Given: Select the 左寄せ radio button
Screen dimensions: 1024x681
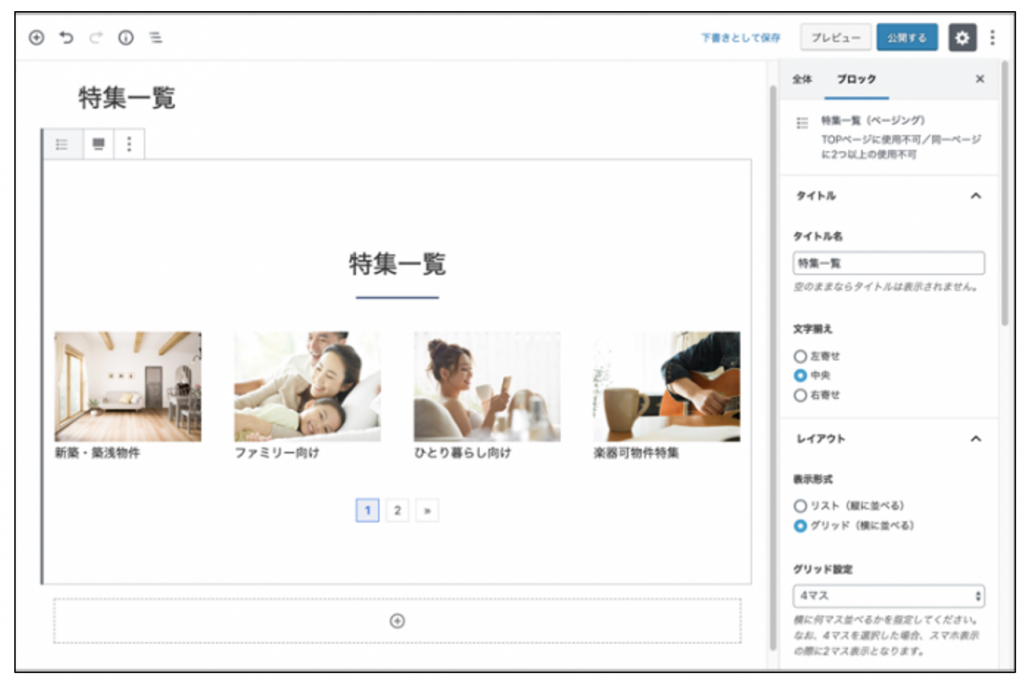Looking at the screenshot, I should (x=800, y=356).
